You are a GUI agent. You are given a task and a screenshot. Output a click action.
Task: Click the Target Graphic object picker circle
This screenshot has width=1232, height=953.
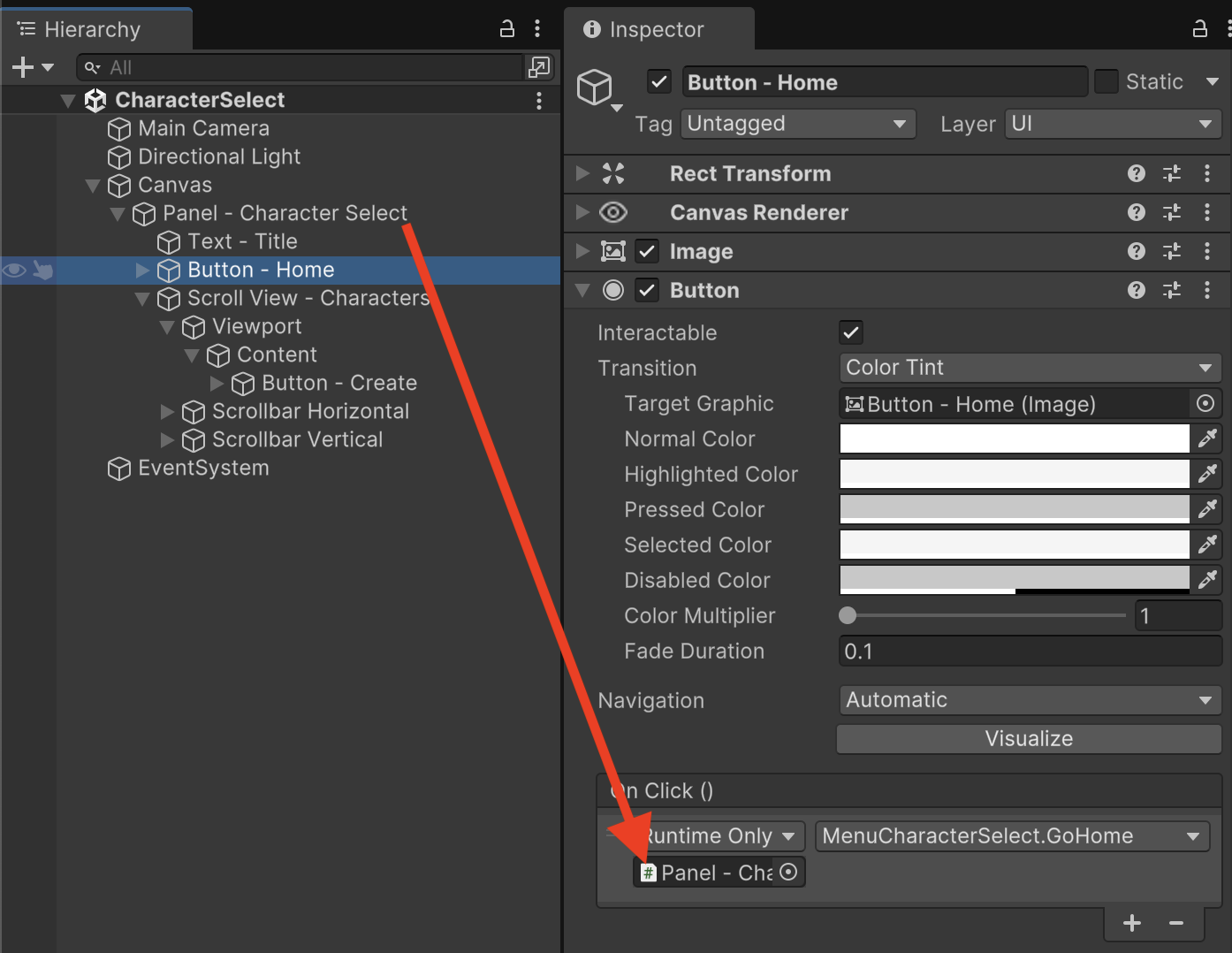(x=1205, y=404)
